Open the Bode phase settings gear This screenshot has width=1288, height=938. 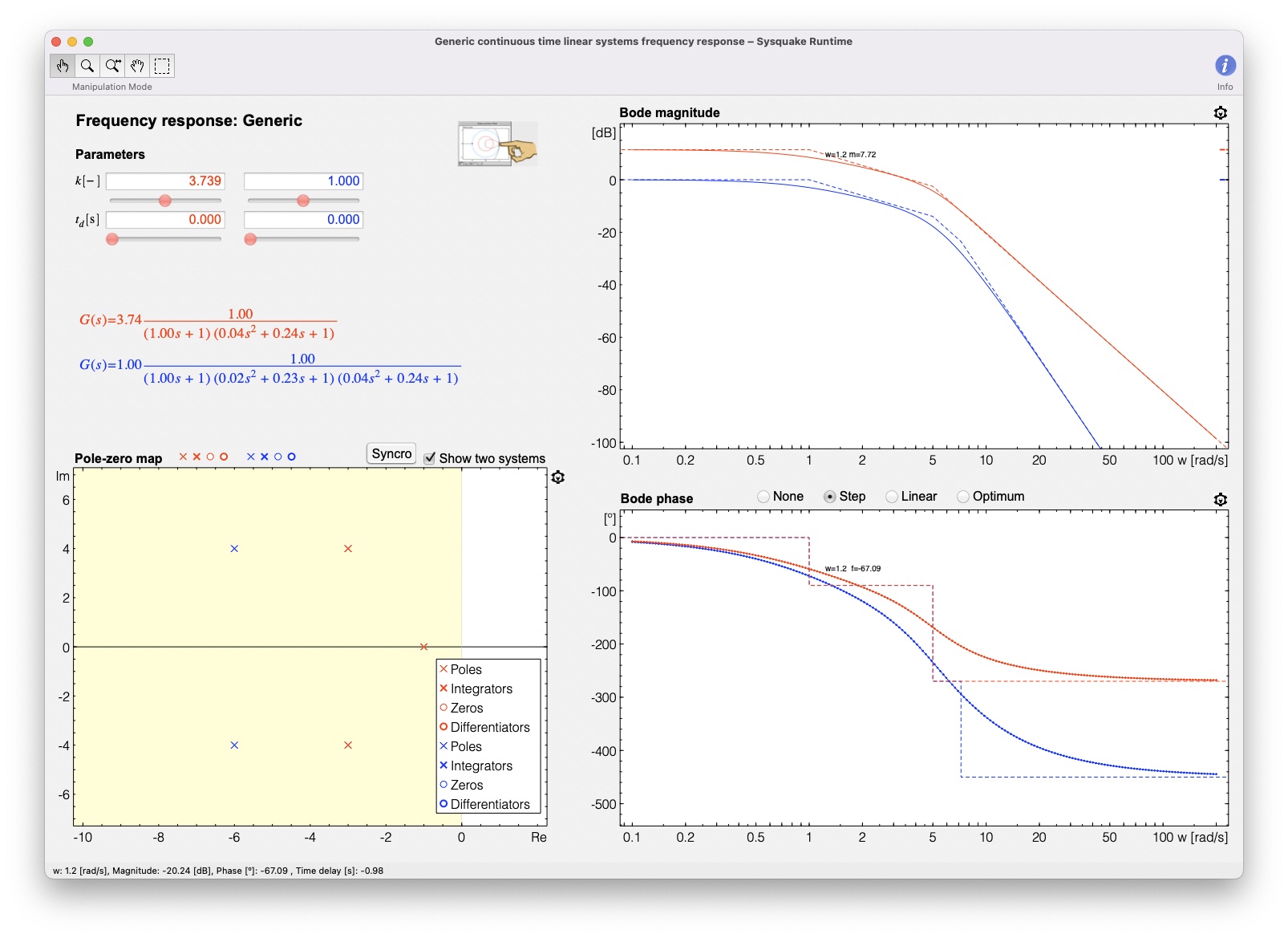pyautogui.click(x=1220, y=499)
